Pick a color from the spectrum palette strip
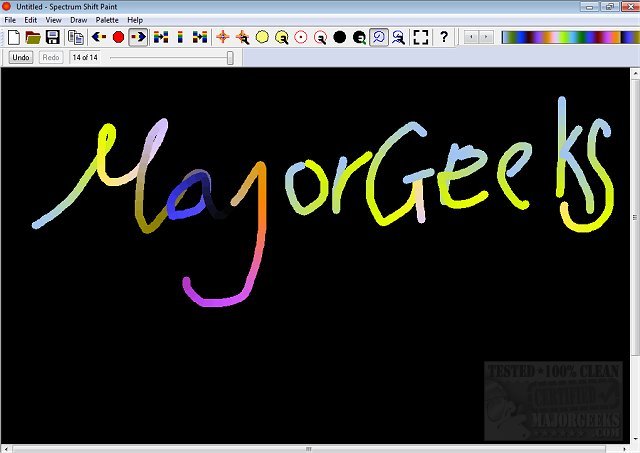The height and width of the screenshot is (453, 640). [571, 37]
